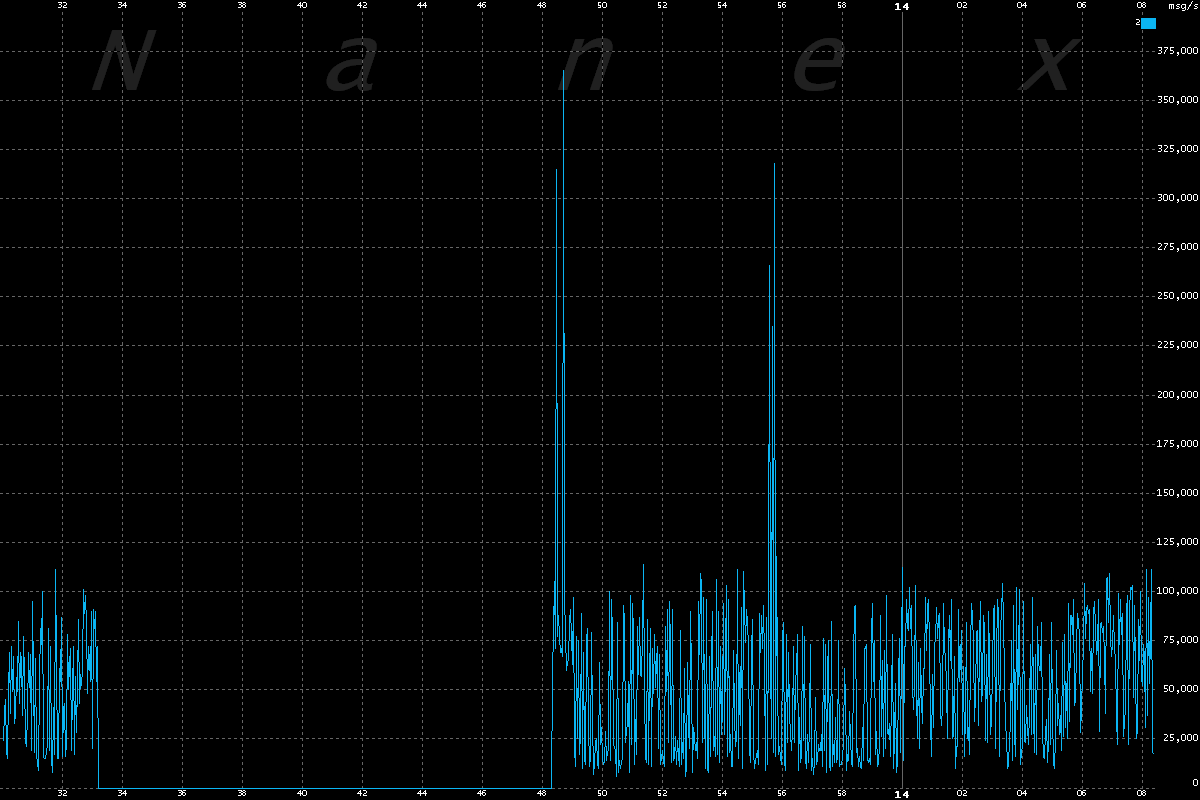The image size is (1200, 800).
Task: Select the 25,000 y-axis value
Action: pyautogui.click(x=1182, y=738)
